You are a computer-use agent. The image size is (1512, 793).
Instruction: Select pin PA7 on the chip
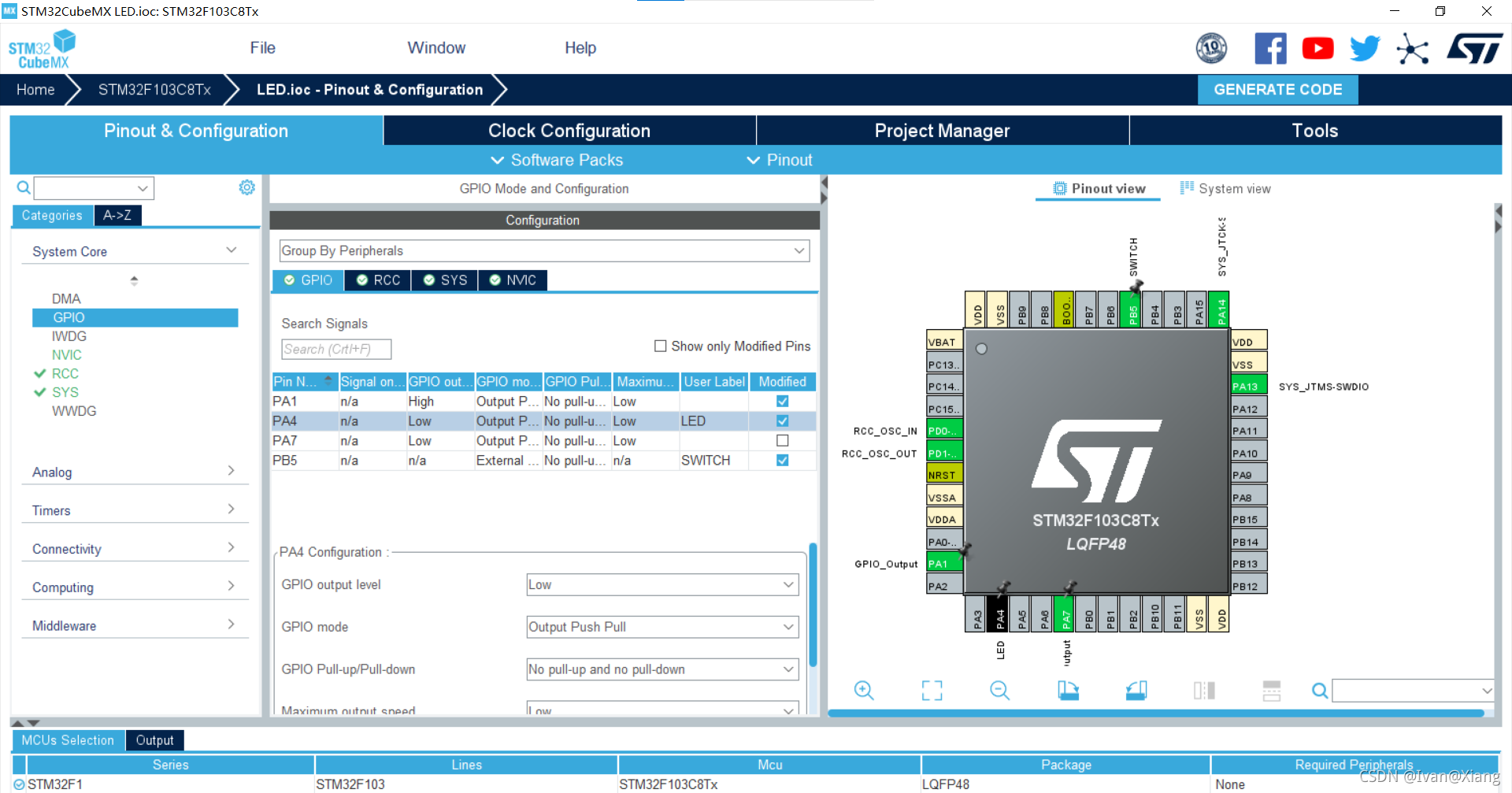(x=1064, y=614)
